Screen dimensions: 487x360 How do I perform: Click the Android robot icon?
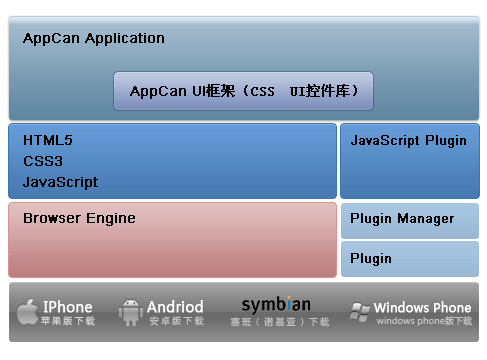click(130, 312)
